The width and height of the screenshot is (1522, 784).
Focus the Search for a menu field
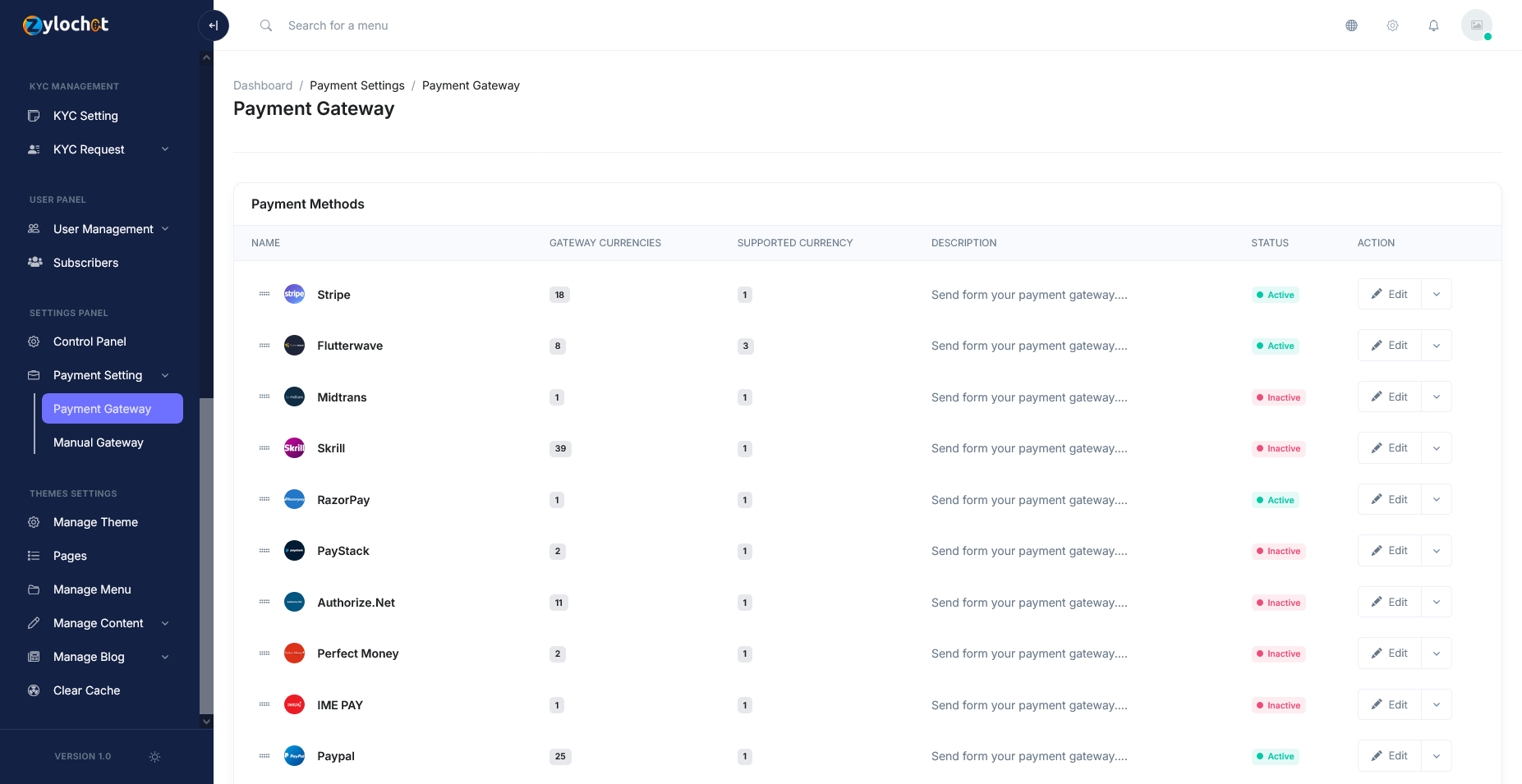tap(338, 25)
